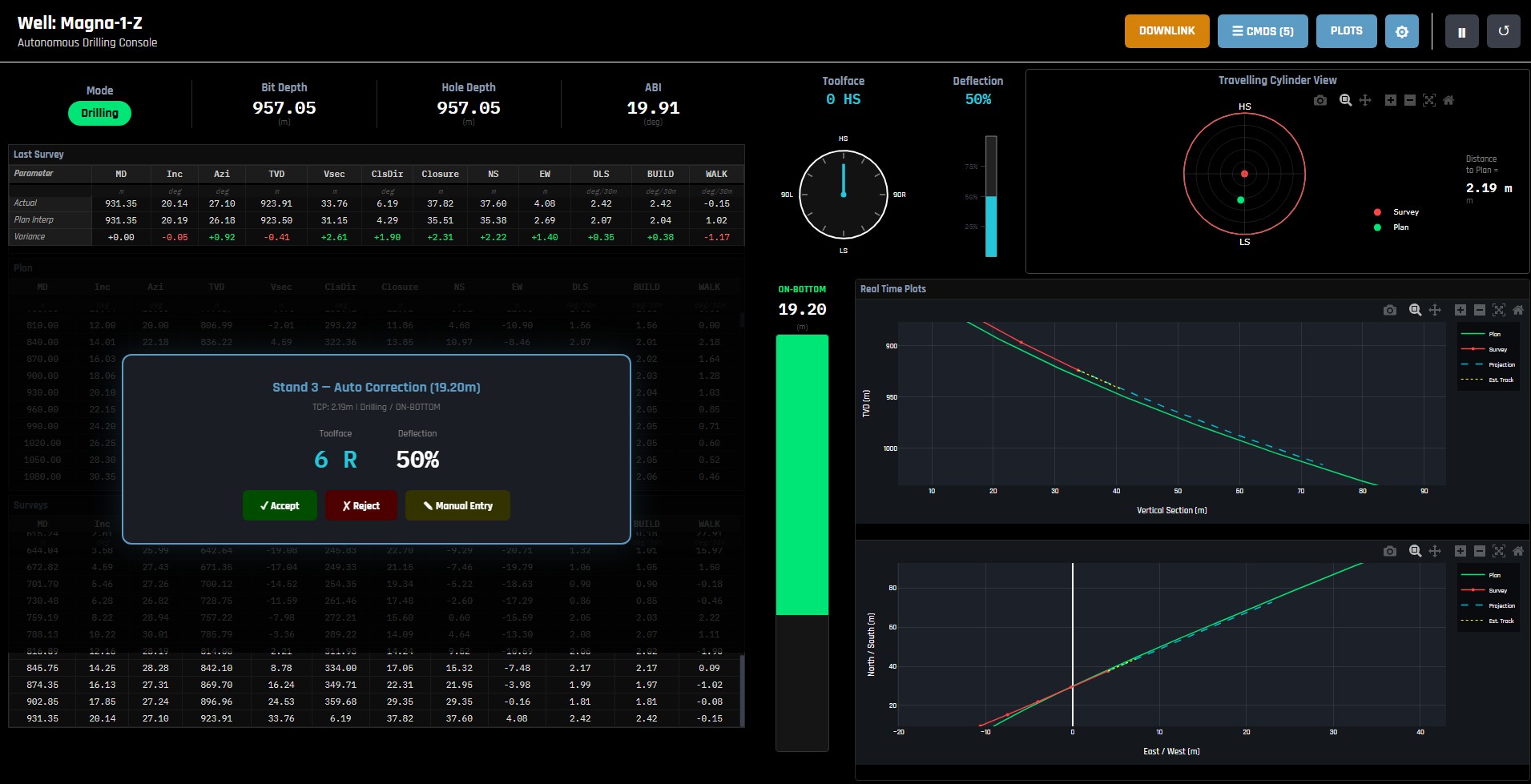Click the Variance WALK value -1.17
This screenshot has width=1531, height=784.
(716, 237)
